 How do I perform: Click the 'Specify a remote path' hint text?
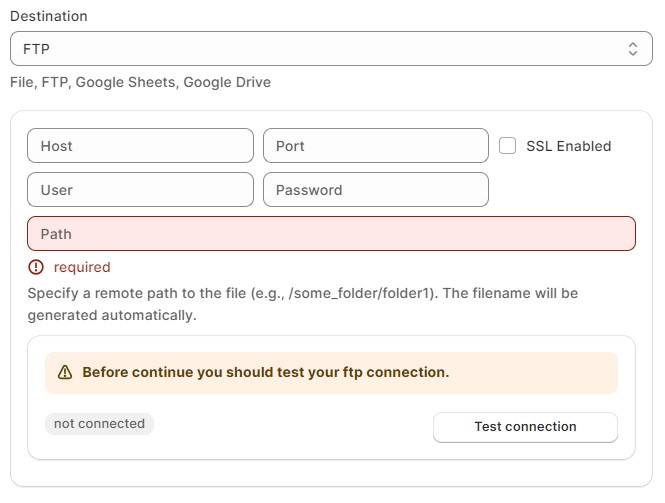[x=150, y=294]
